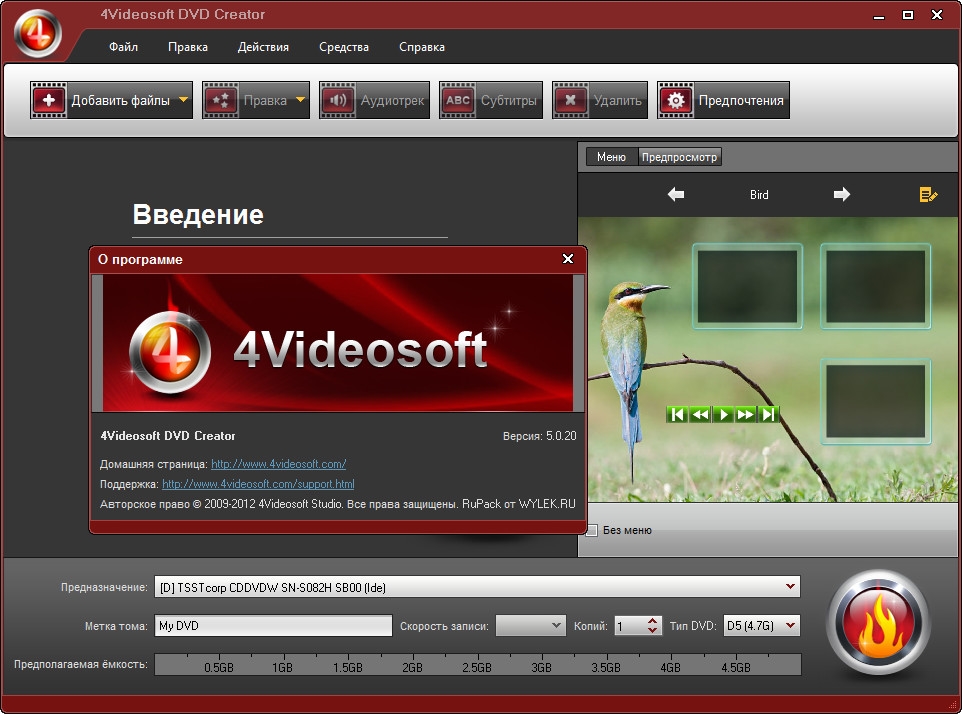Click the Субтитры ABC icon
The image size is (962, 714).
[458, 100]
